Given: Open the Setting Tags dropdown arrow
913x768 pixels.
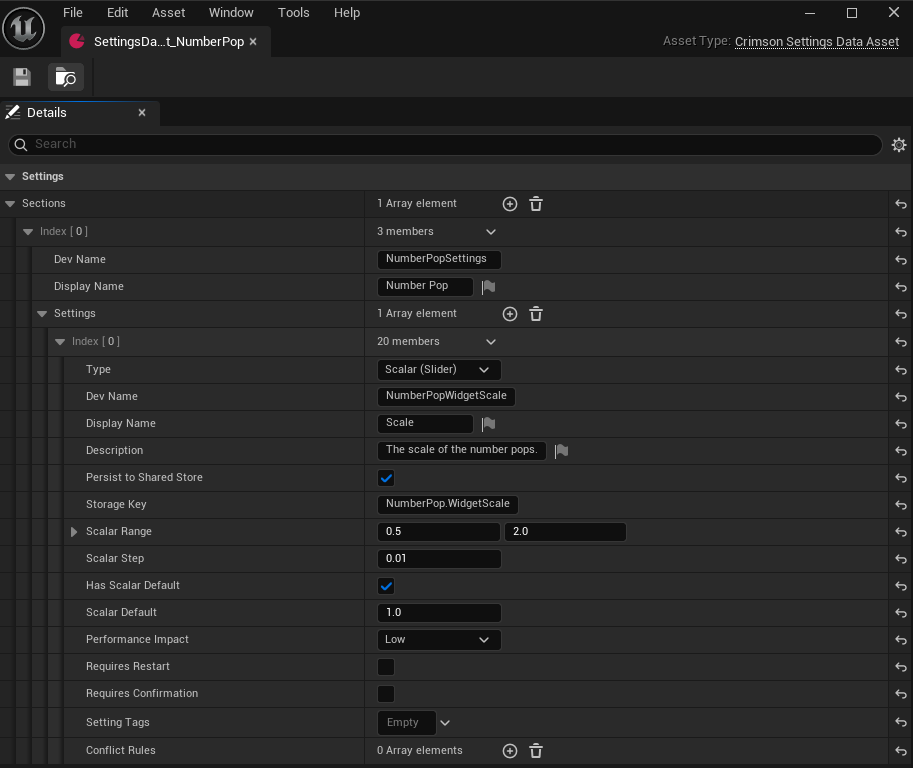Looking at the screenshot, I should 445,723.
